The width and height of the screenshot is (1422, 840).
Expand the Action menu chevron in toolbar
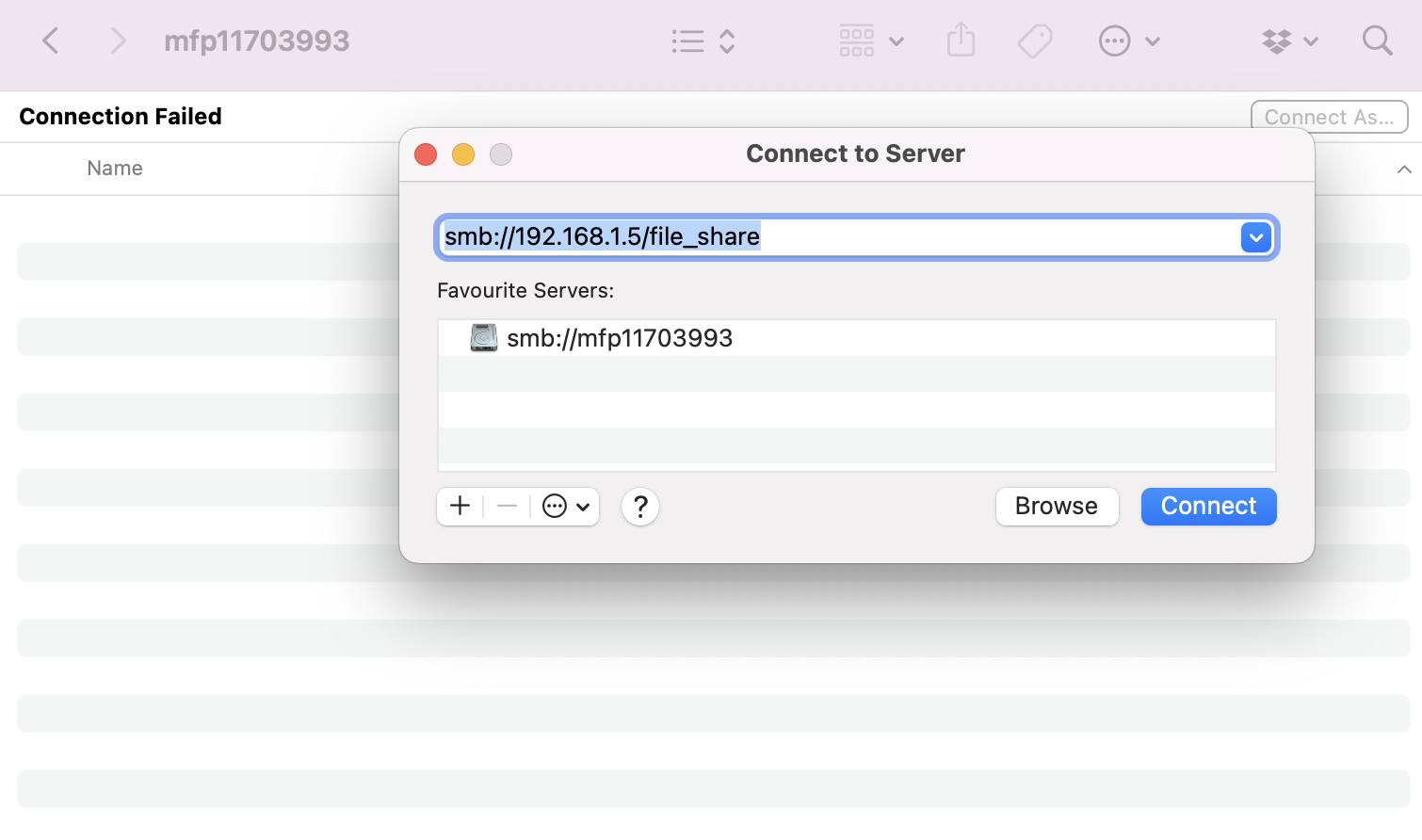tap(1153, 41)
